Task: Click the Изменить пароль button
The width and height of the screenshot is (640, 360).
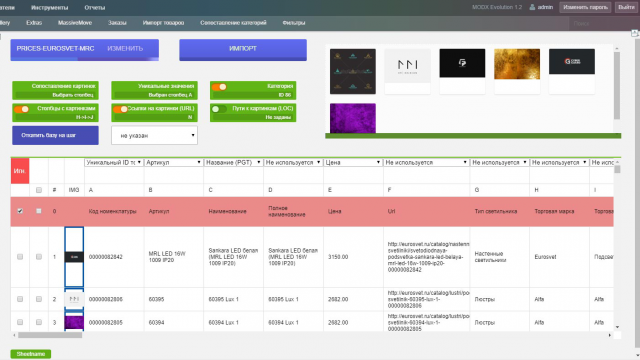Action: (585, 7)
